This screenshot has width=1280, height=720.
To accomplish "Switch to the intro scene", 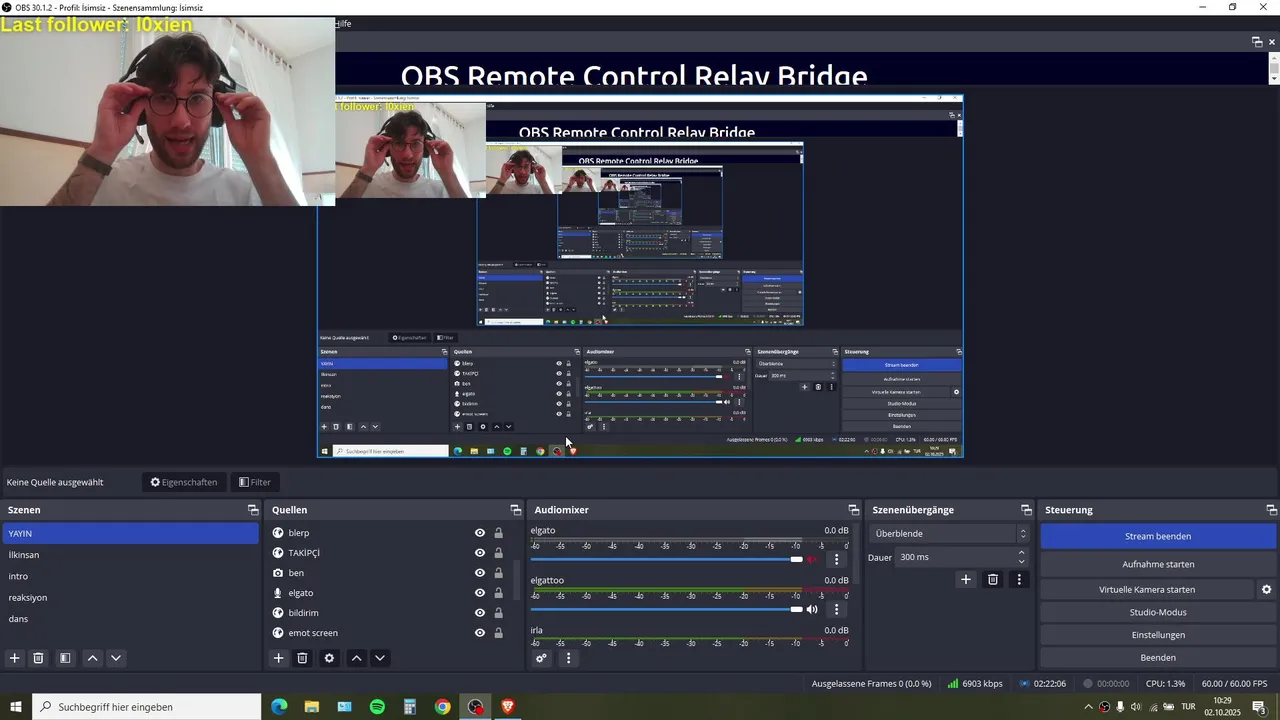I will click(x=130, y=576).
